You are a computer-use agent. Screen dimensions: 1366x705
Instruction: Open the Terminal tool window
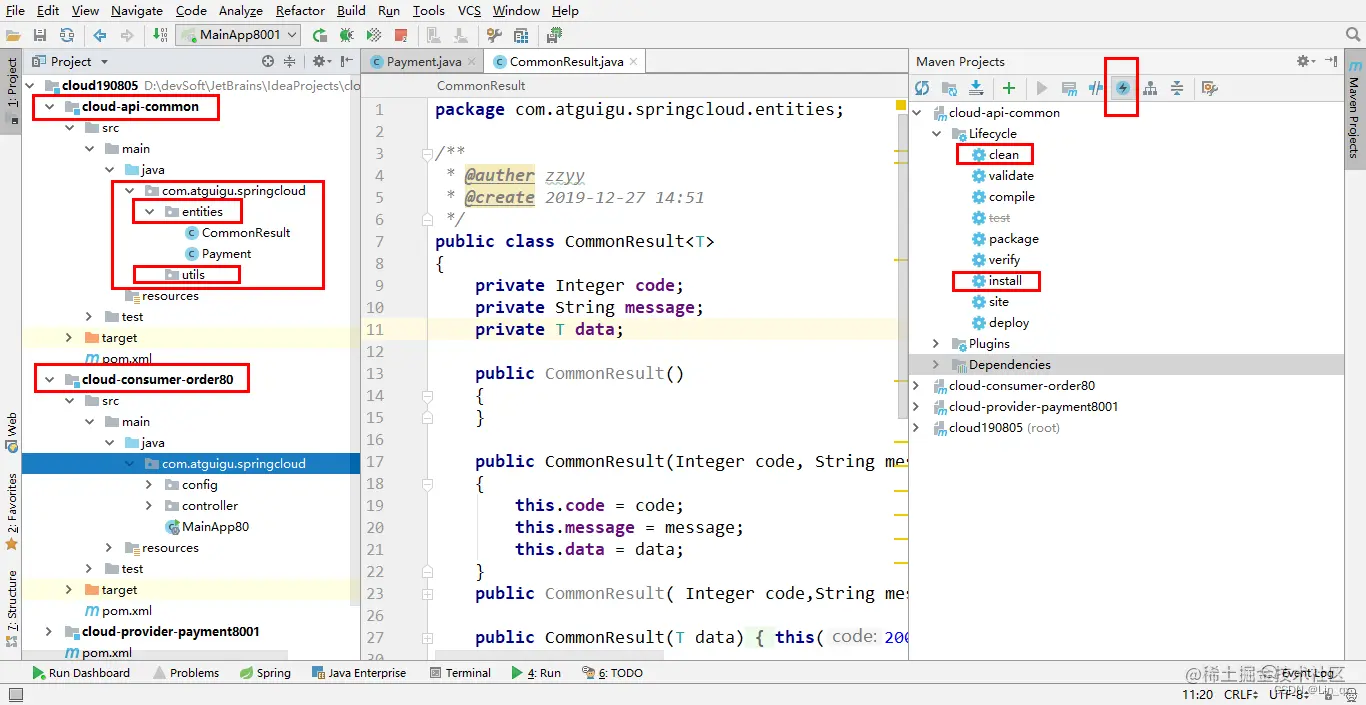click(460, 673)
